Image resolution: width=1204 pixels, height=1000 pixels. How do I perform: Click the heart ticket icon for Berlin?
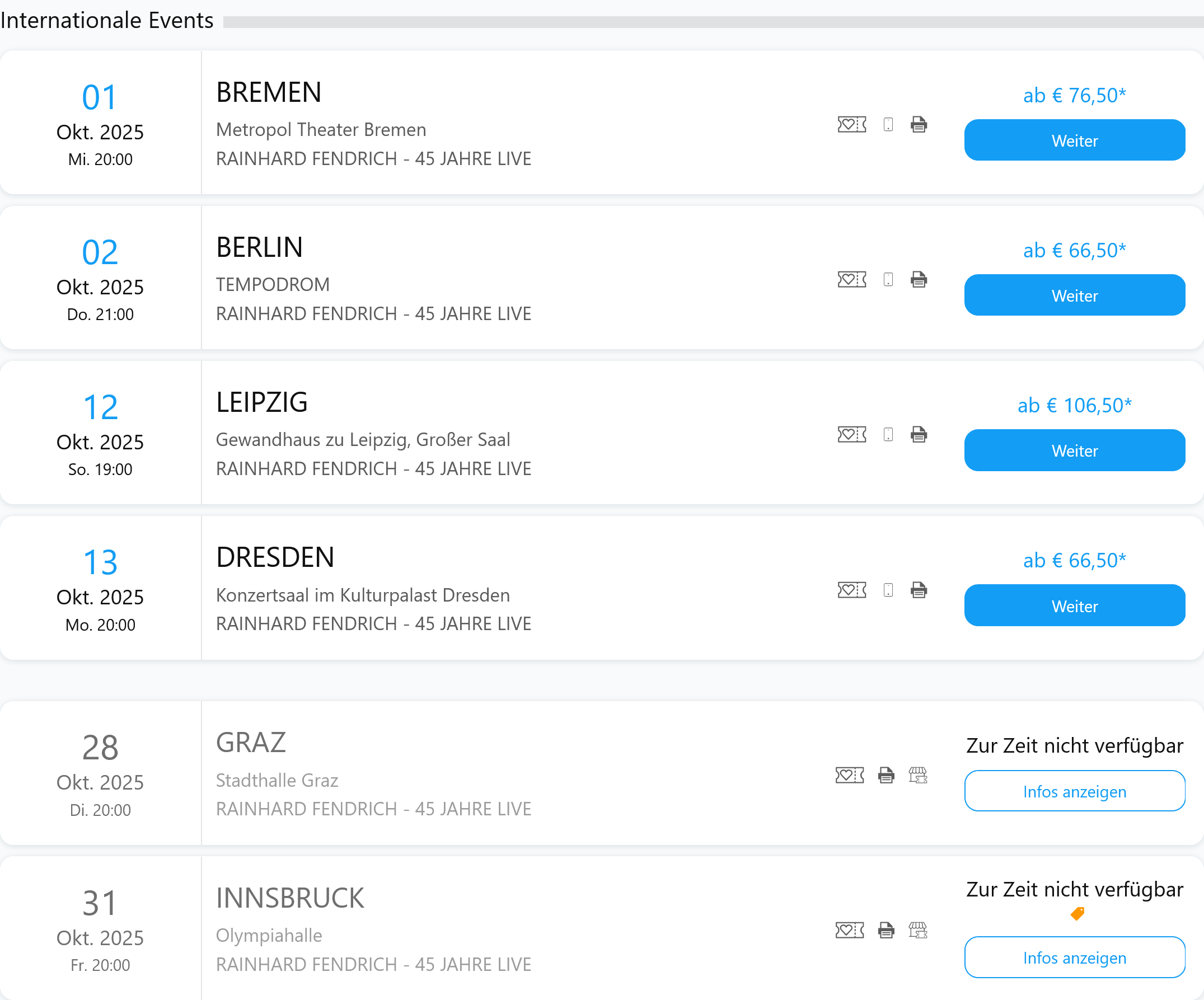(851, 280)
